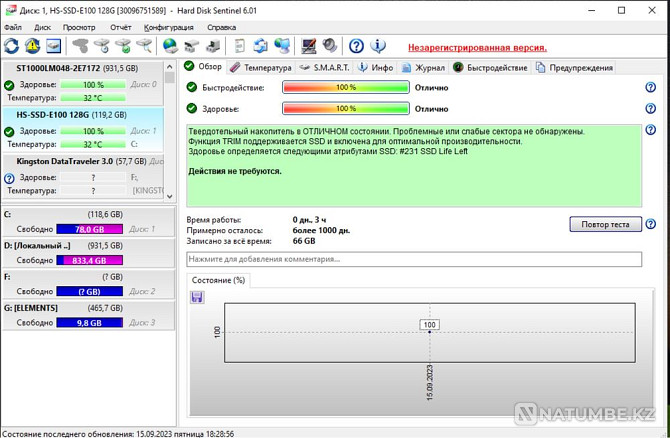Click the globe-over-disk toolbar icon
The image size is (670, 438).
[170, 46]
